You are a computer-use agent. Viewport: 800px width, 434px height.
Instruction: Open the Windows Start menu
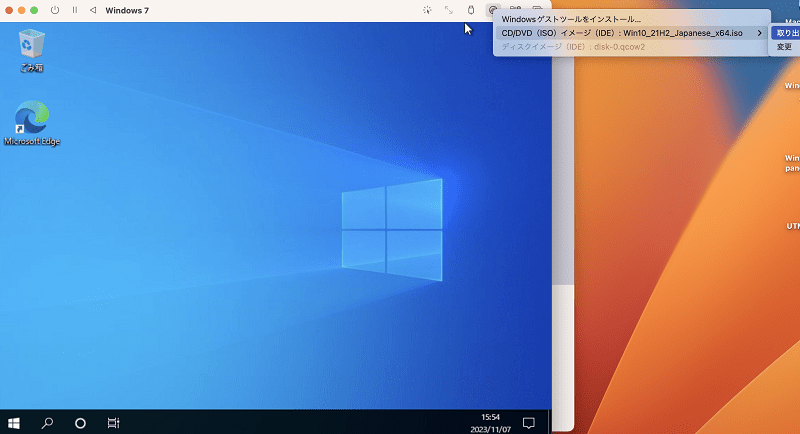[x=14, y=423]
